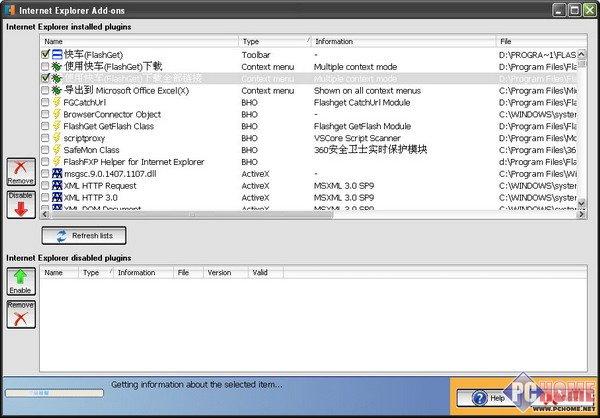Select the XML HTTP Request row name

point(100,186)
